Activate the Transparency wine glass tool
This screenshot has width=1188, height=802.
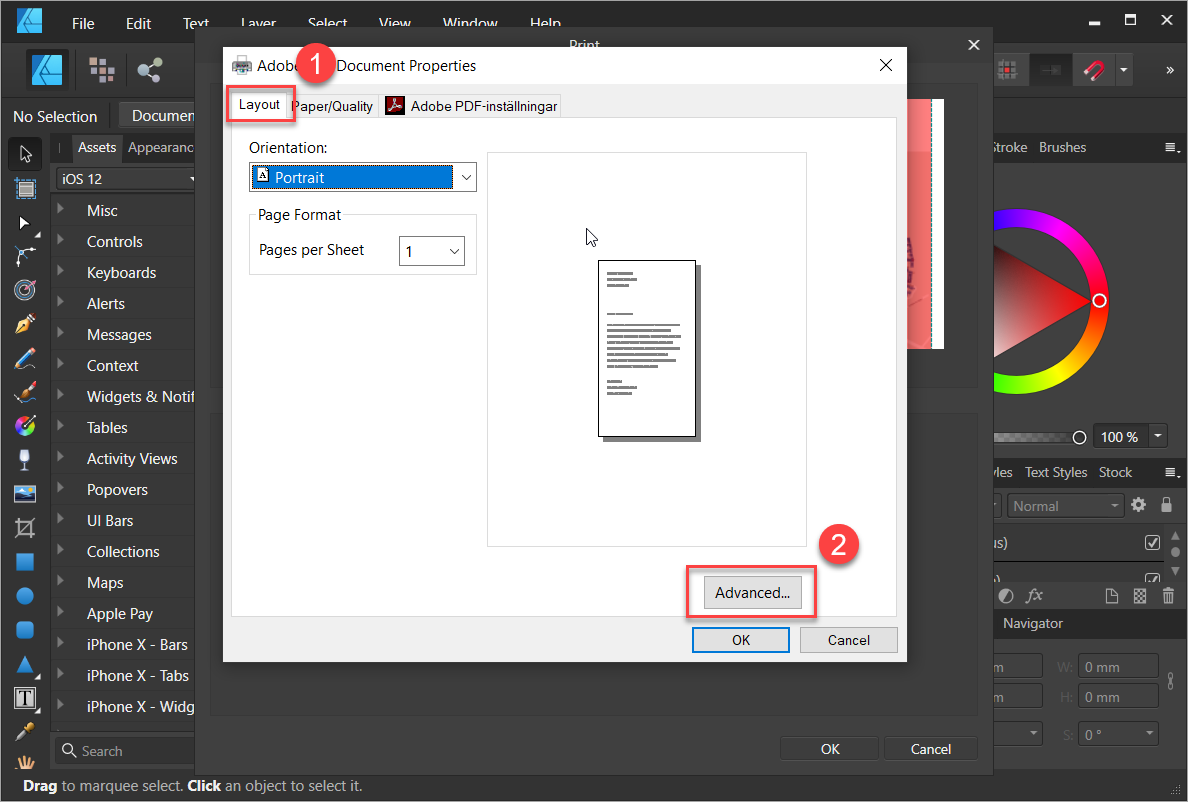pyautogui.click(x=25, y=459)
